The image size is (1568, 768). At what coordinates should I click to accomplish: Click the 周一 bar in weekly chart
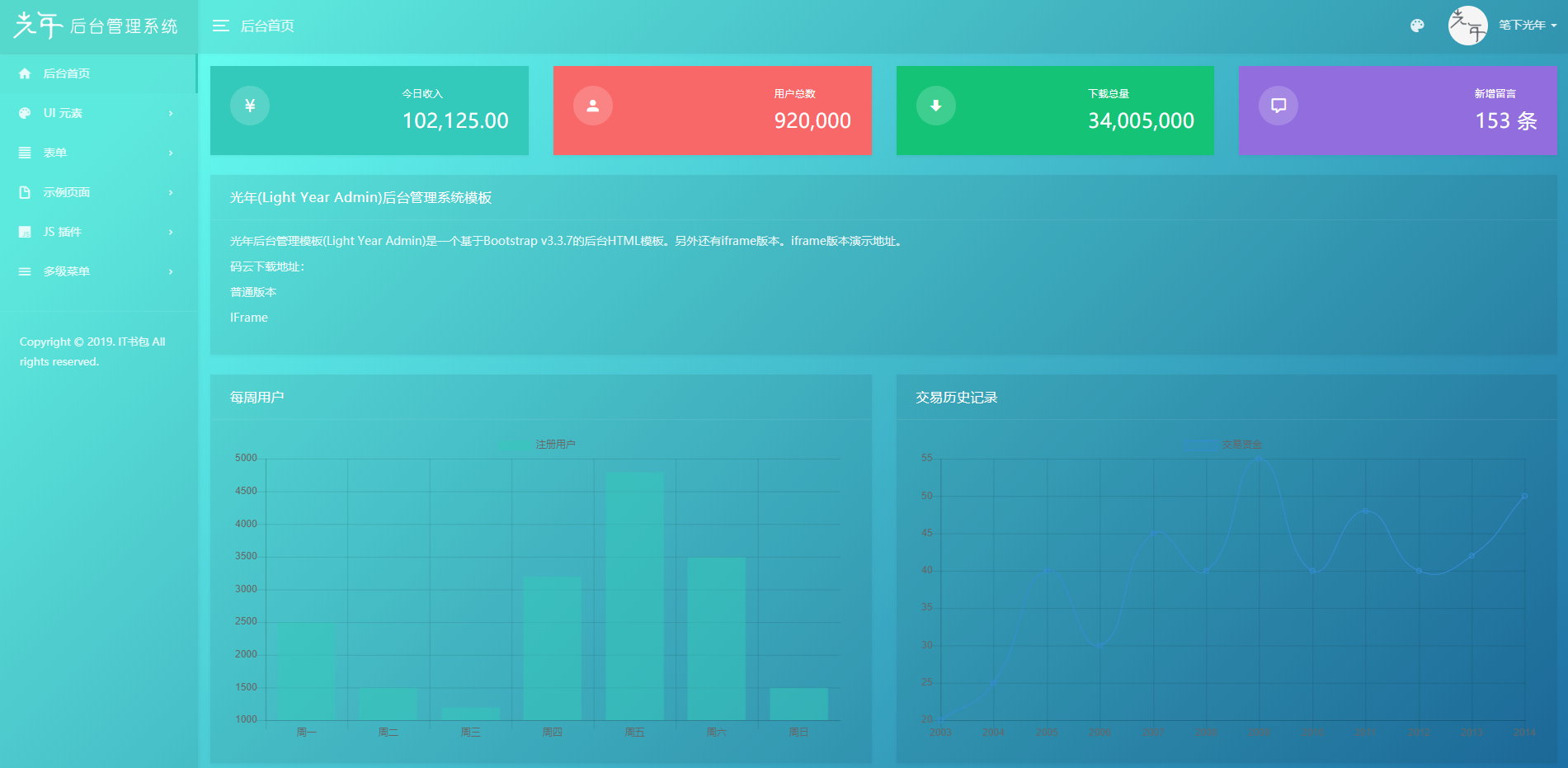click(x=306, y=671)
